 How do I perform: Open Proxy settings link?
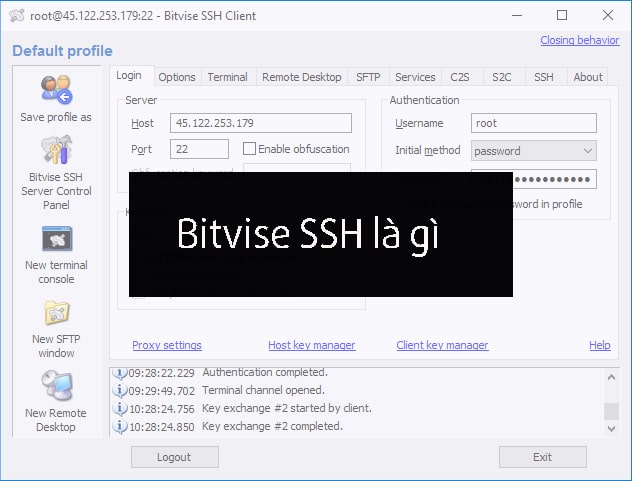point(167,345)
